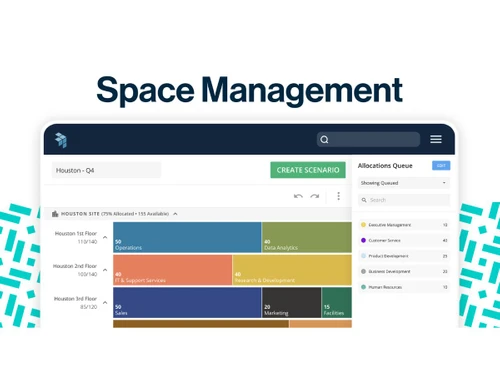
Task: Open the Showing Queued dropdown
Action: pyautogui.click(x=404, y=183)
